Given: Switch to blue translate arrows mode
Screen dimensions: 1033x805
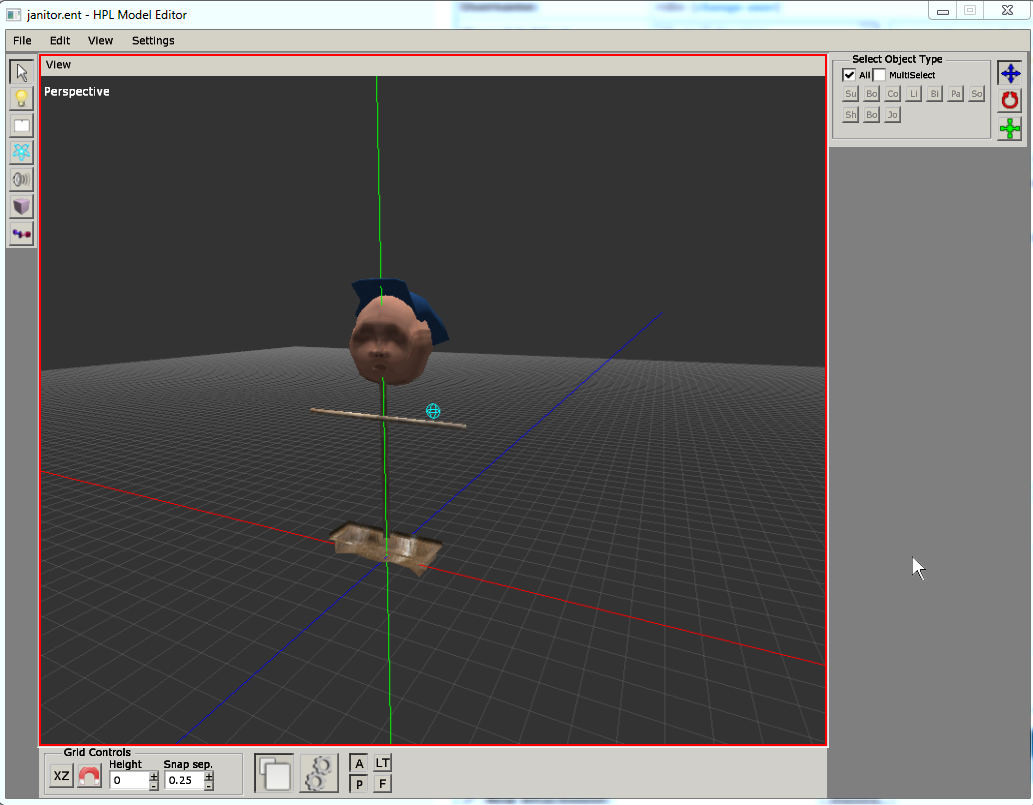Looking at the screenshot, I should (x=1010, y=73).
